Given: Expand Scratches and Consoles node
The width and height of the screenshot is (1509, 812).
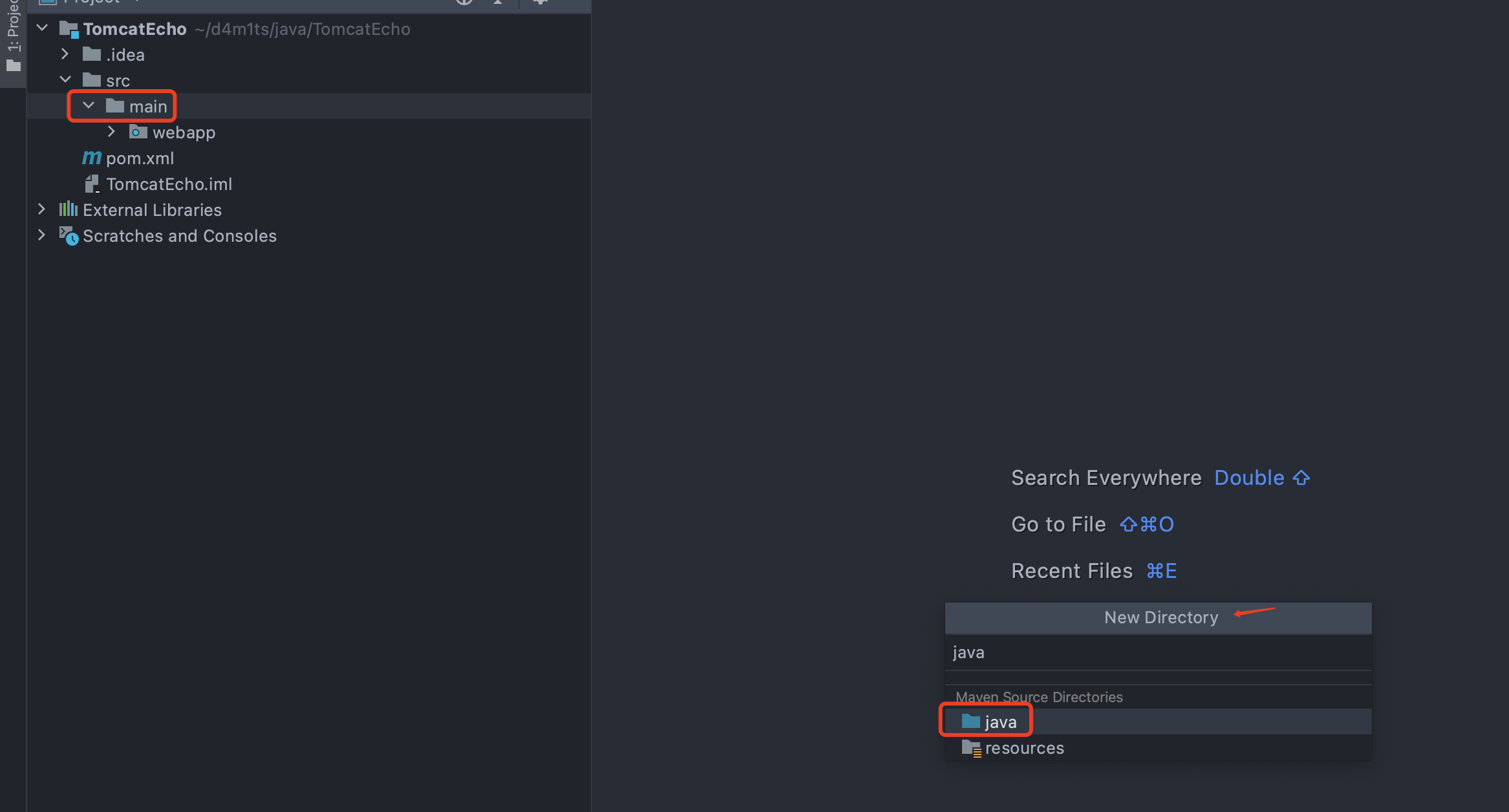Looking at the screenshot, I should (x=41, y=235).
